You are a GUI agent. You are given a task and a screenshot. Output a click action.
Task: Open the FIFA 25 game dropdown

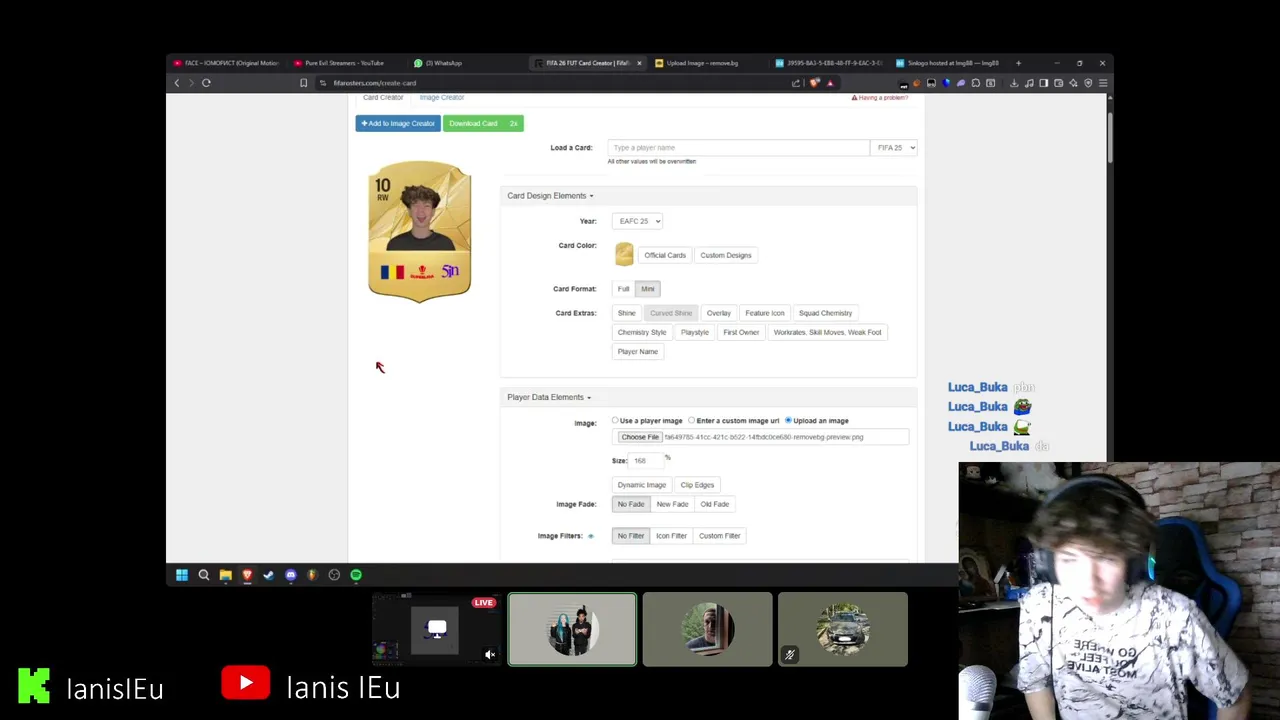pyautogui.click(x=894, y=148)
